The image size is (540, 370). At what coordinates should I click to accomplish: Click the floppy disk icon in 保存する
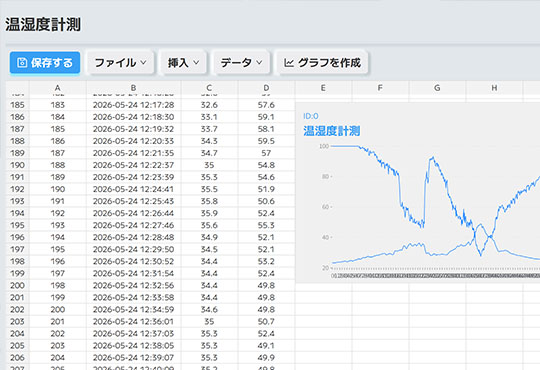coord(22,63)
